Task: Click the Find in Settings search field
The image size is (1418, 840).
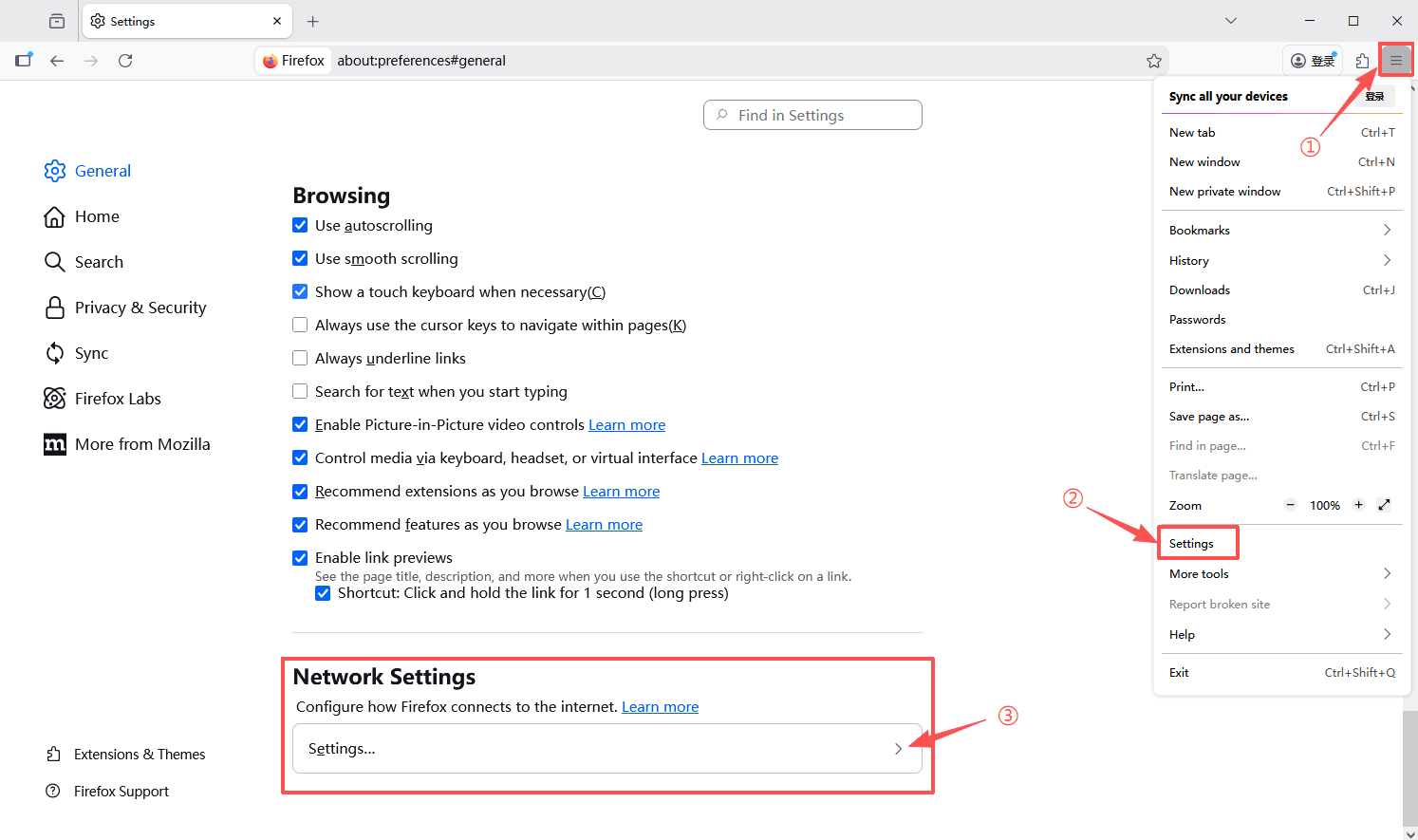Action: pyautogui.click(x=812, y=115)
